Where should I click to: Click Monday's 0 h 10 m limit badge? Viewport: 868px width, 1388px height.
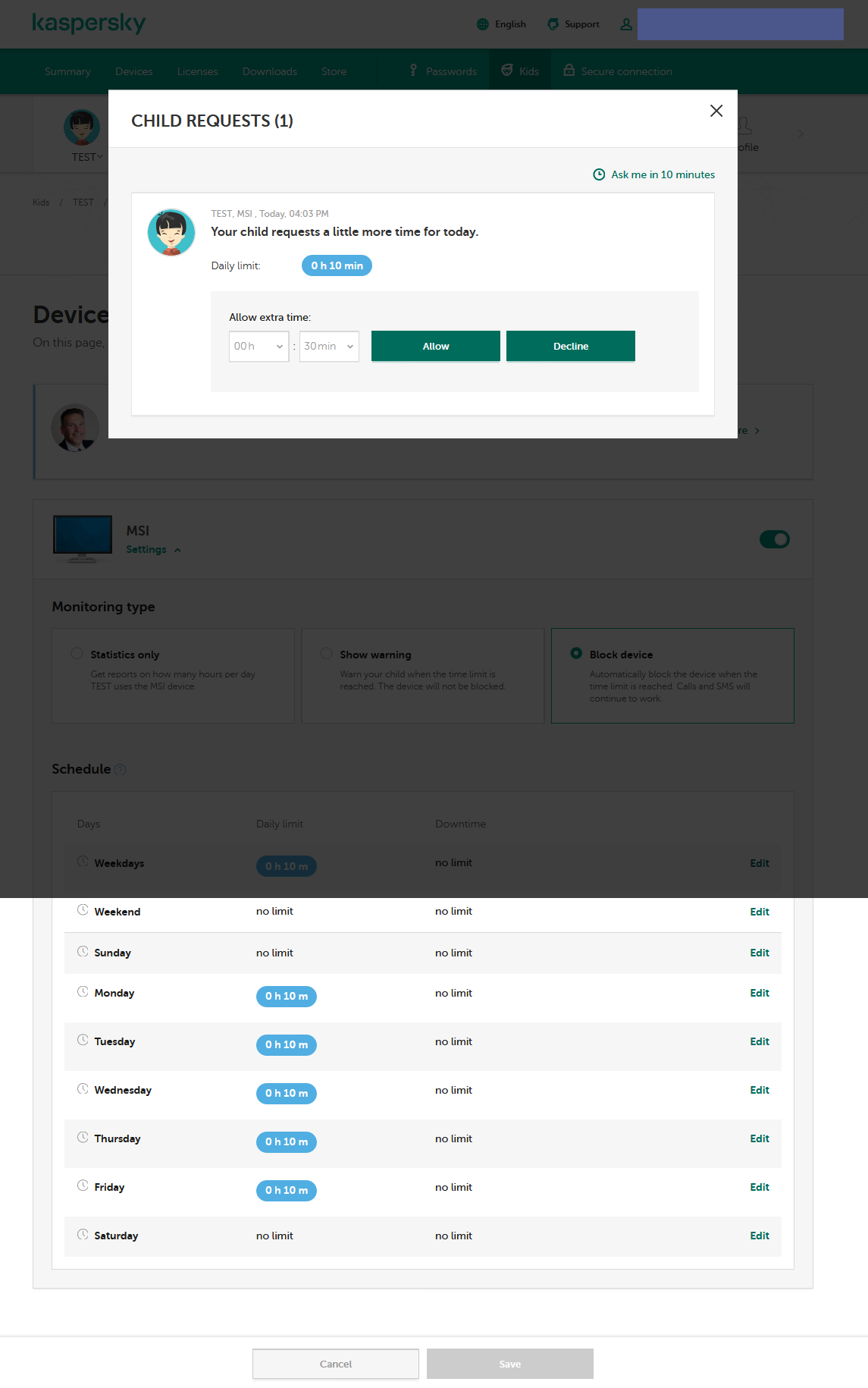click(x=287, y=997)
